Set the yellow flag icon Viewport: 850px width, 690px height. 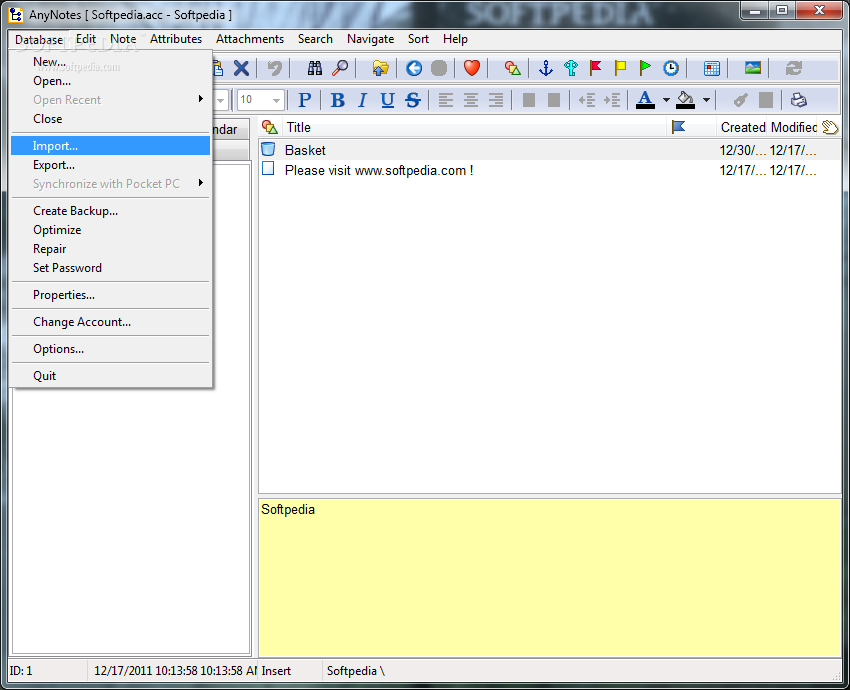(x=620, y=68)
